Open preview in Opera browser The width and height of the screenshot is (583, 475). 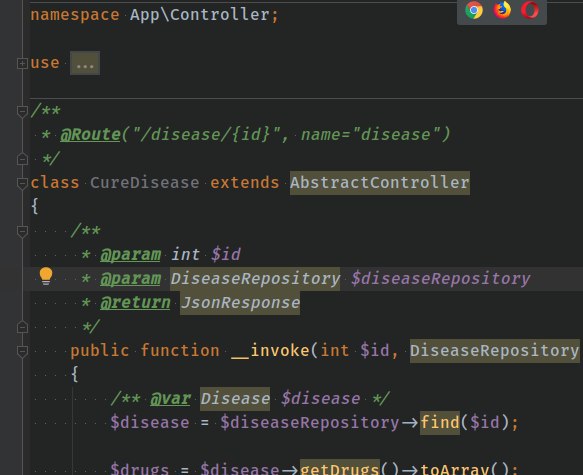coord(530,10)
